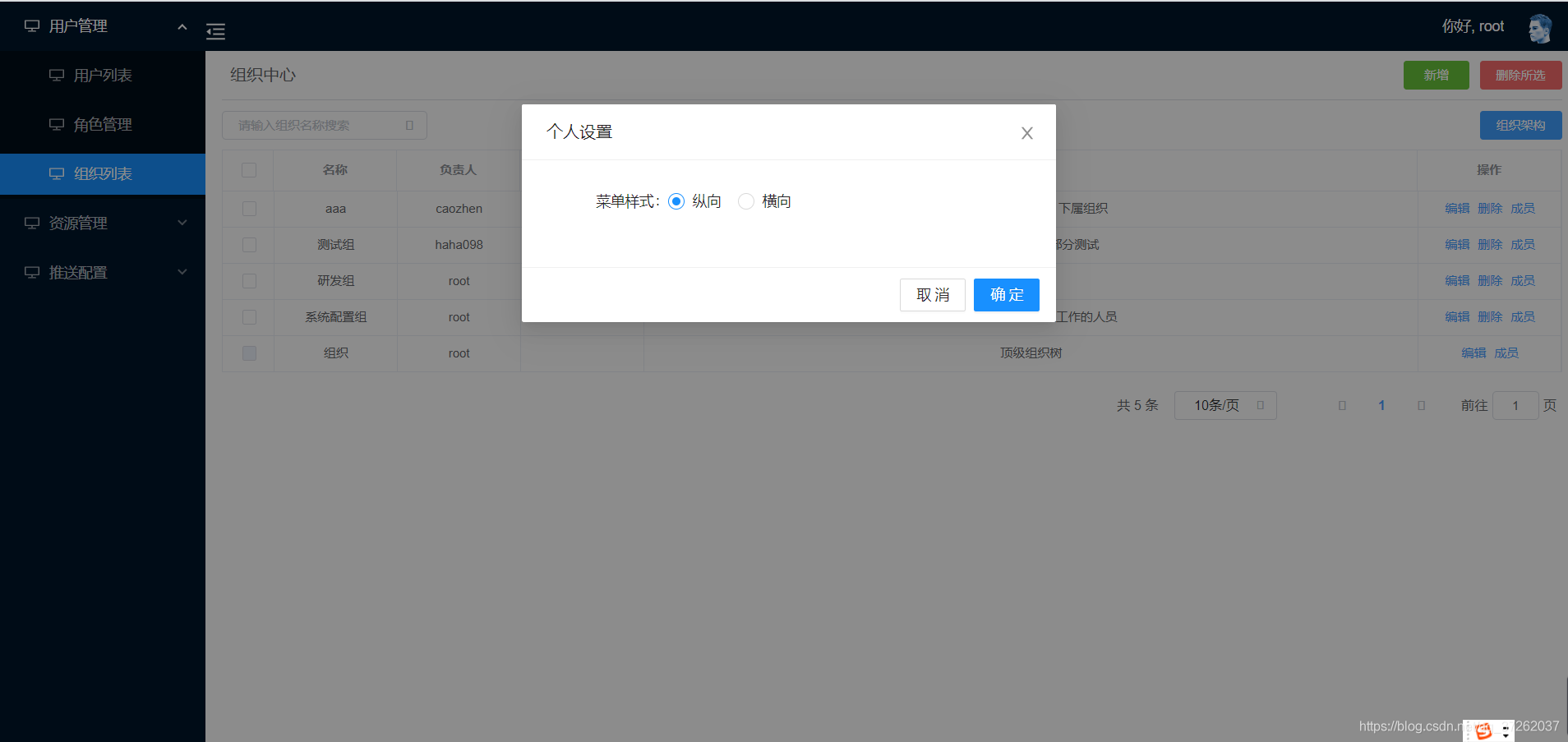
Task: Click the 确定 button in the dialog
Action: (x=1006, y=294)
